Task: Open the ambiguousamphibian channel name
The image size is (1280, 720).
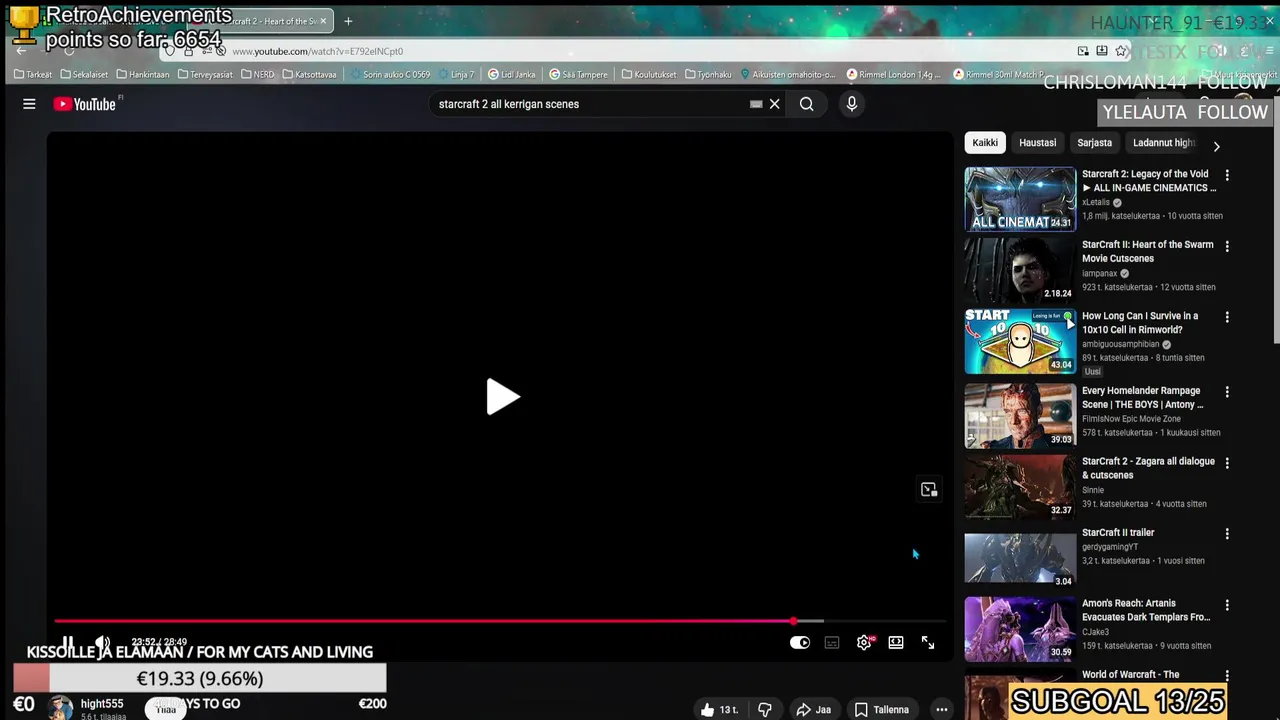Action: coord(1121,344)
